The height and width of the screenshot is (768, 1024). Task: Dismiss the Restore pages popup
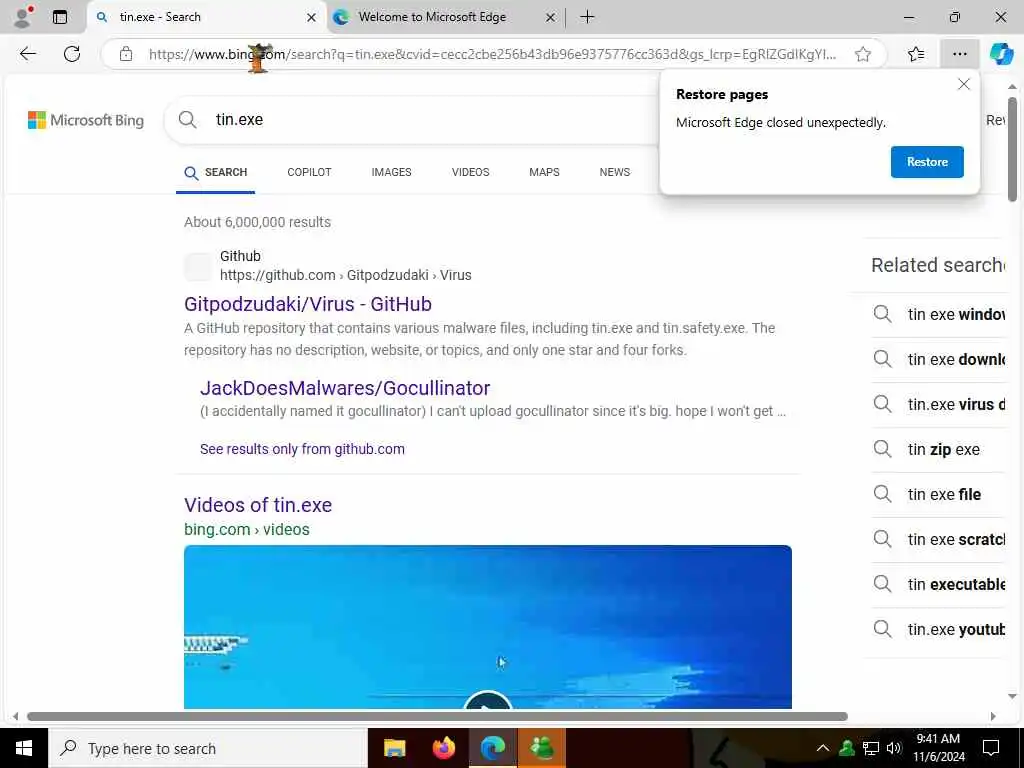pos(963,84)
